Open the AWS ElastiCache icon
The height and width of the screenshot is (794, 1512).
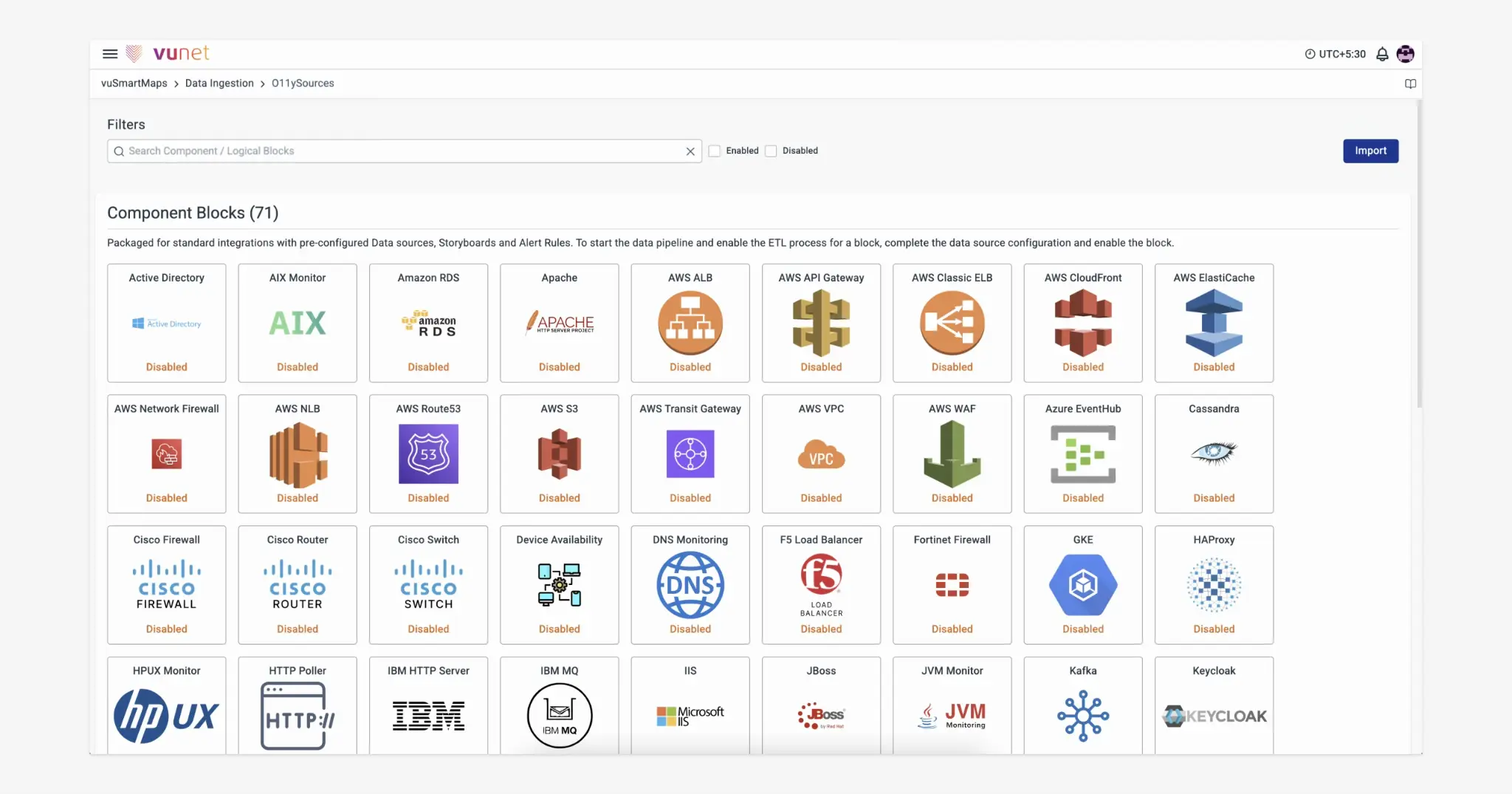click(1214, 323)
